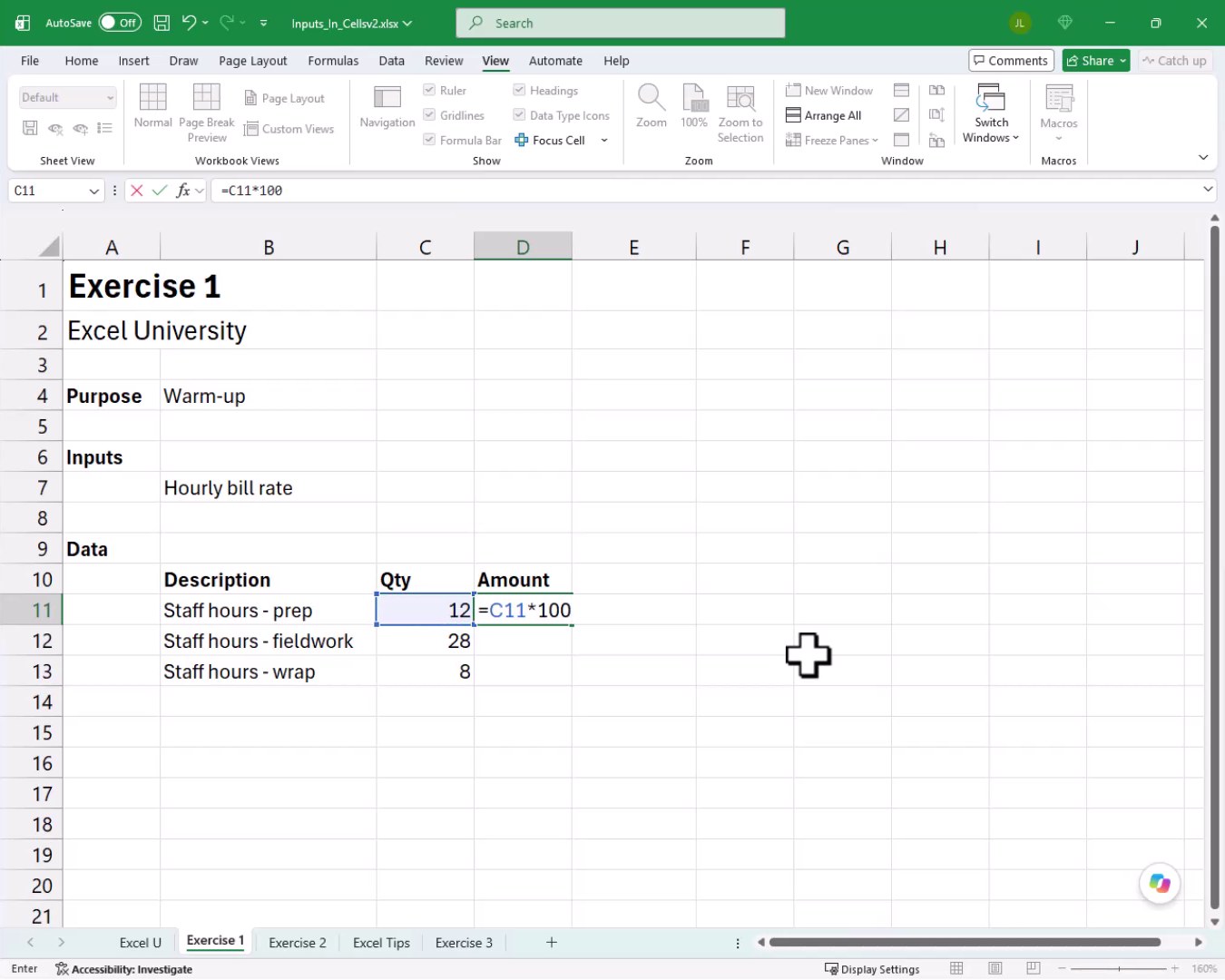
Task: Click the Arrange All button
Action: click(x=824, y=115)
